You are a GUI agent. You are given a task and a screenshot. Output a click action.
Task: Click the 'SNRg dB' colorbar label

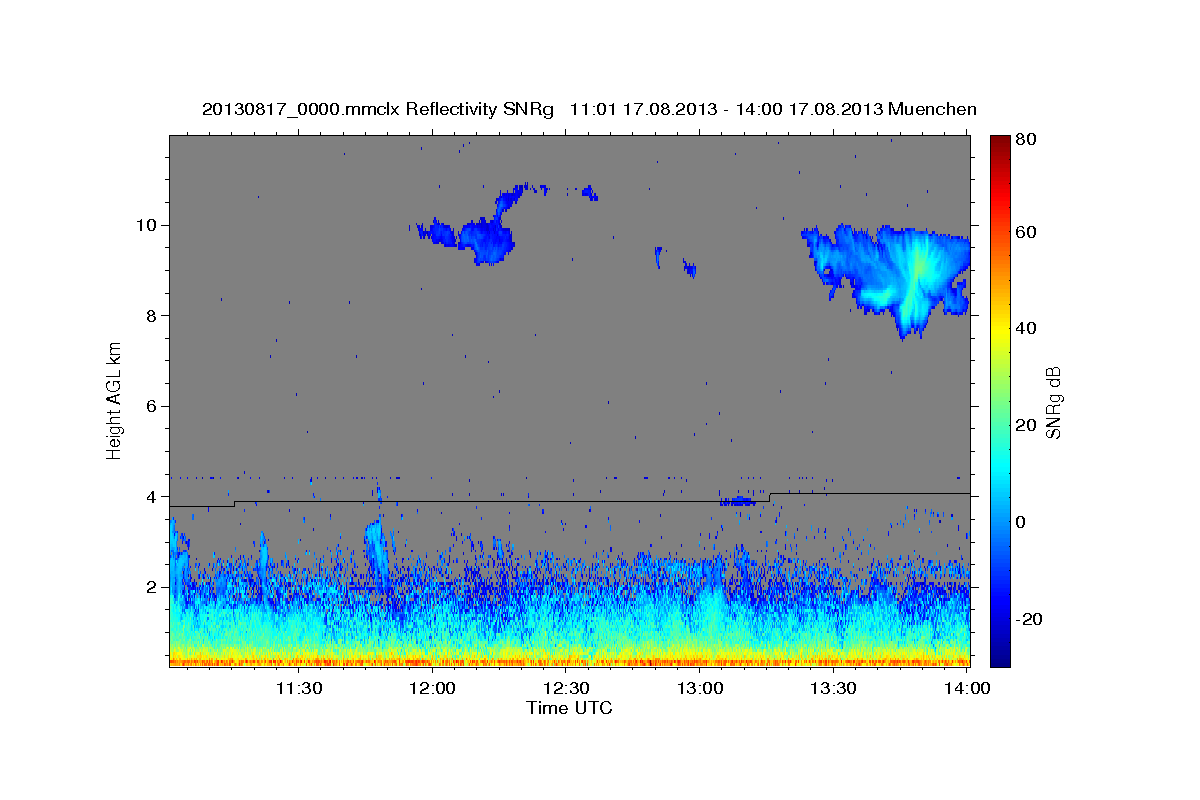[1053, 402]
